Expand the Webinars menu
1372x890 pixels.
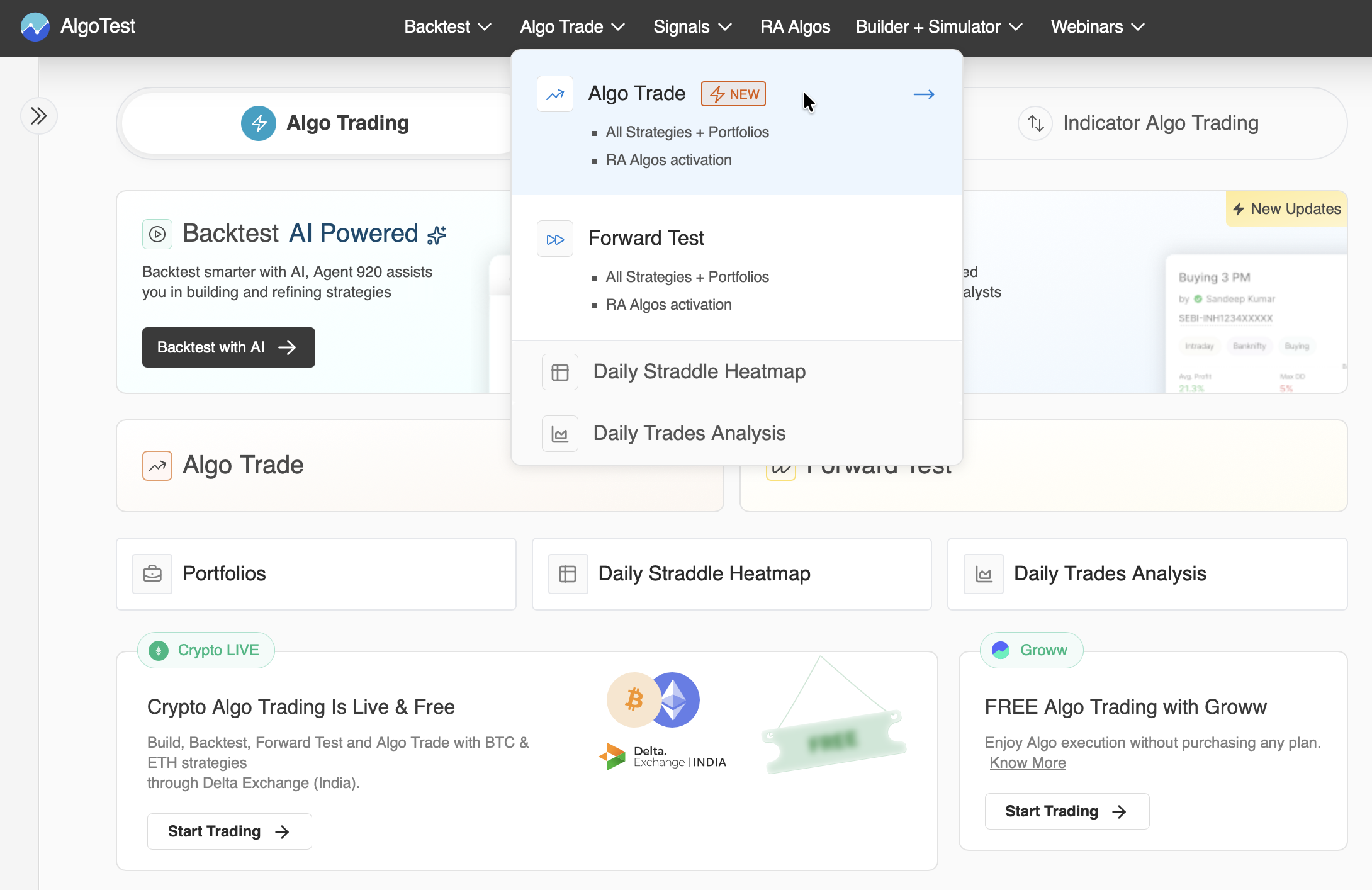(x=1097, y=26)
